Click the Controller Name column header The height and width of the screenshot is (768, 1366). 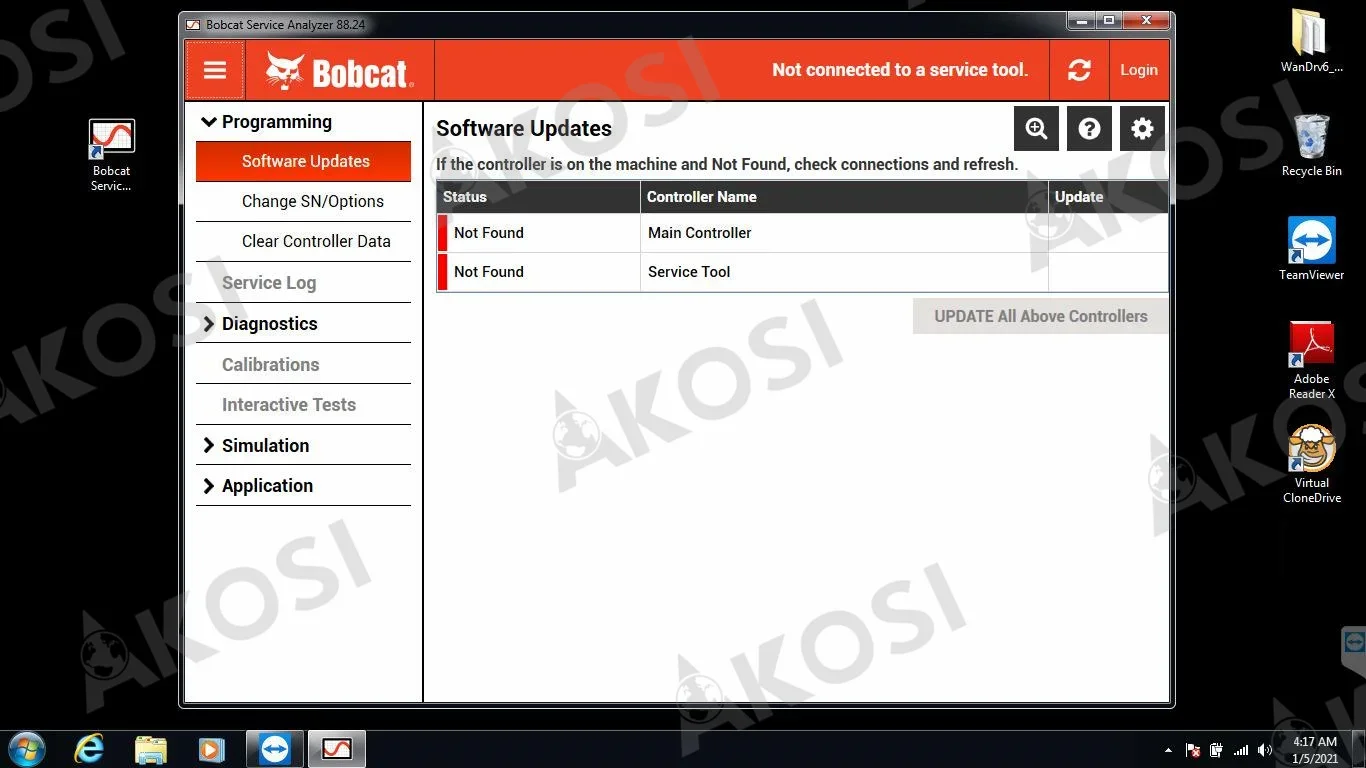[844, 197]
